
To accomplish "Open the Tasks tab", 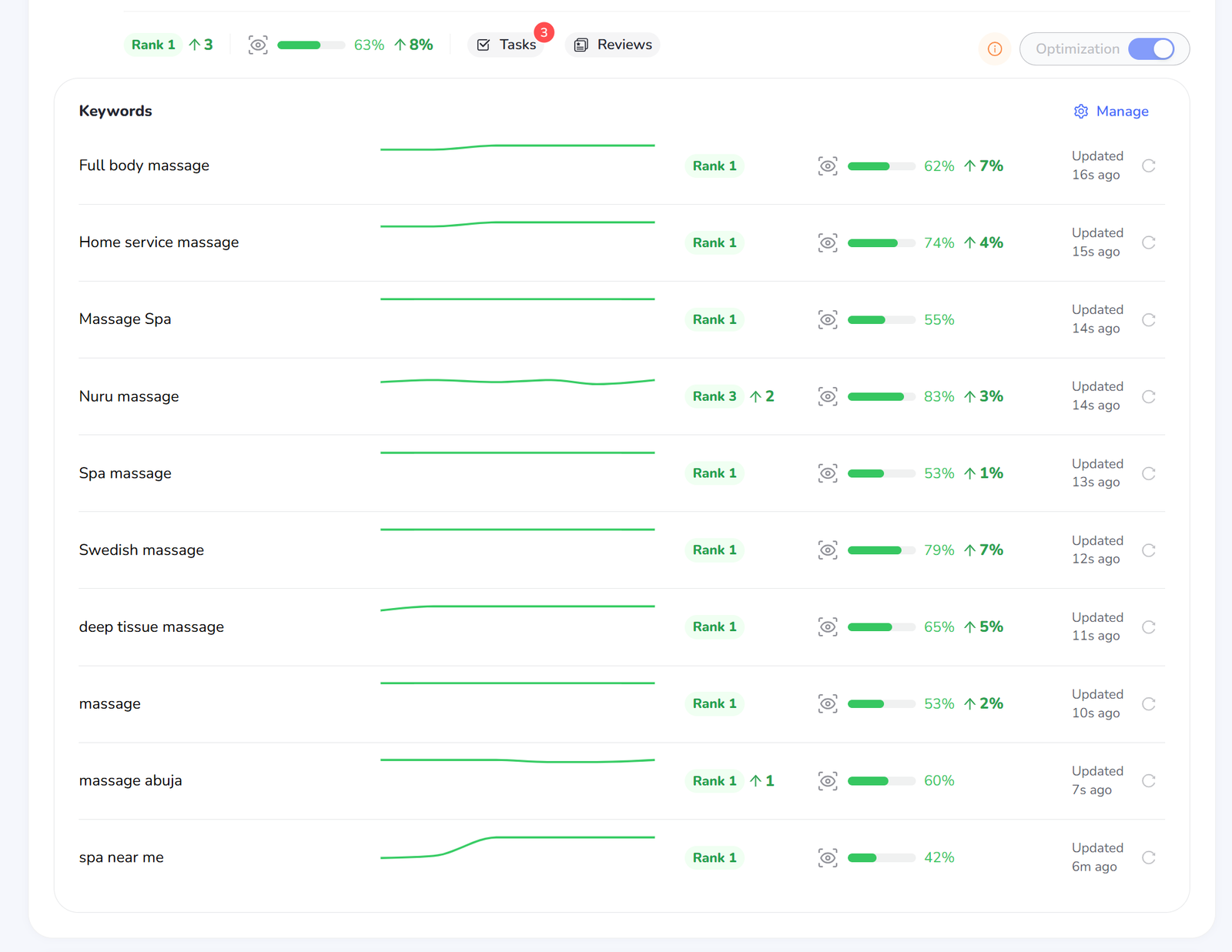I will [506, 45].
